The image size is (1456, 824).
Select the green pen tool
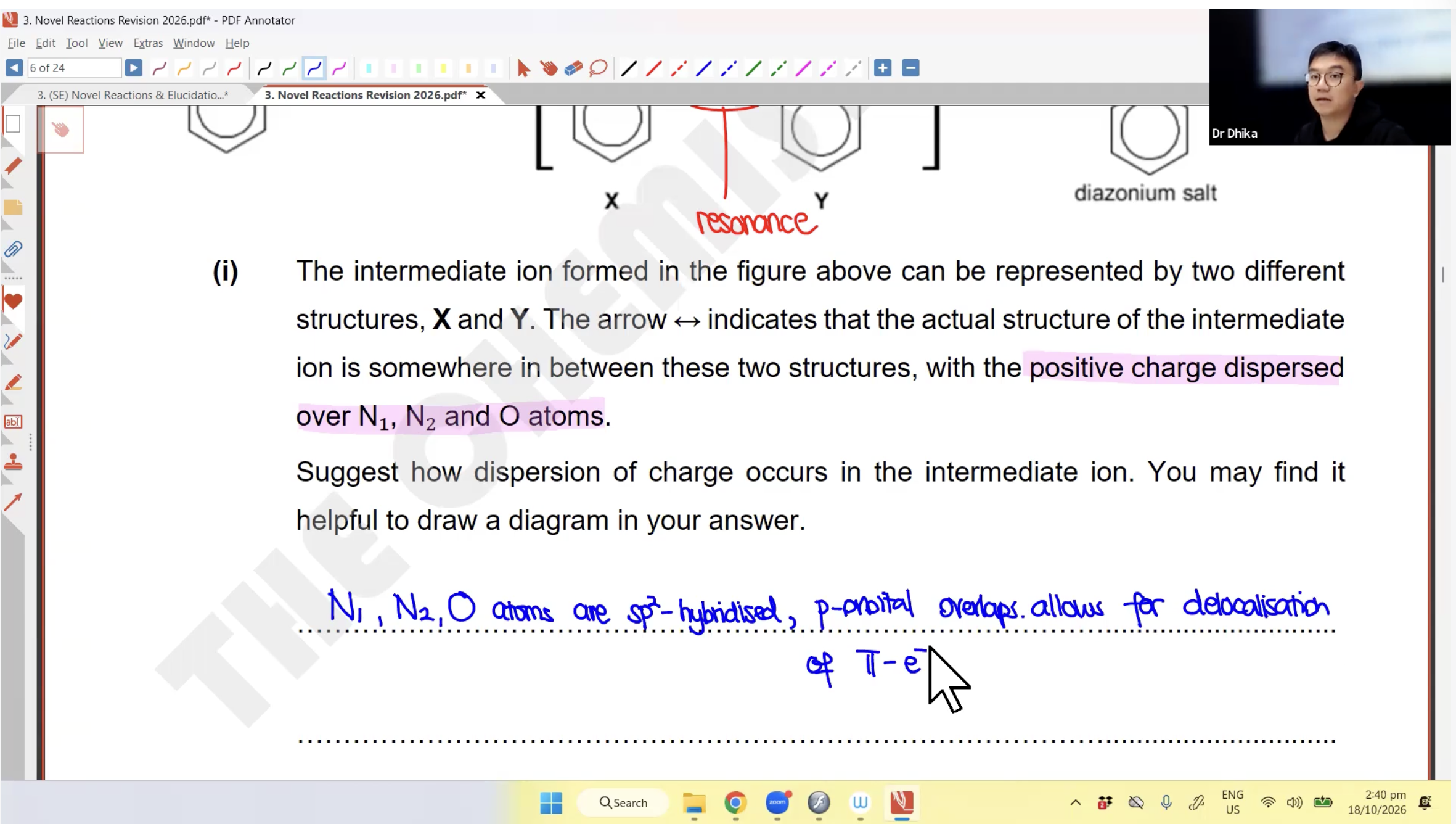pos(289,68)
